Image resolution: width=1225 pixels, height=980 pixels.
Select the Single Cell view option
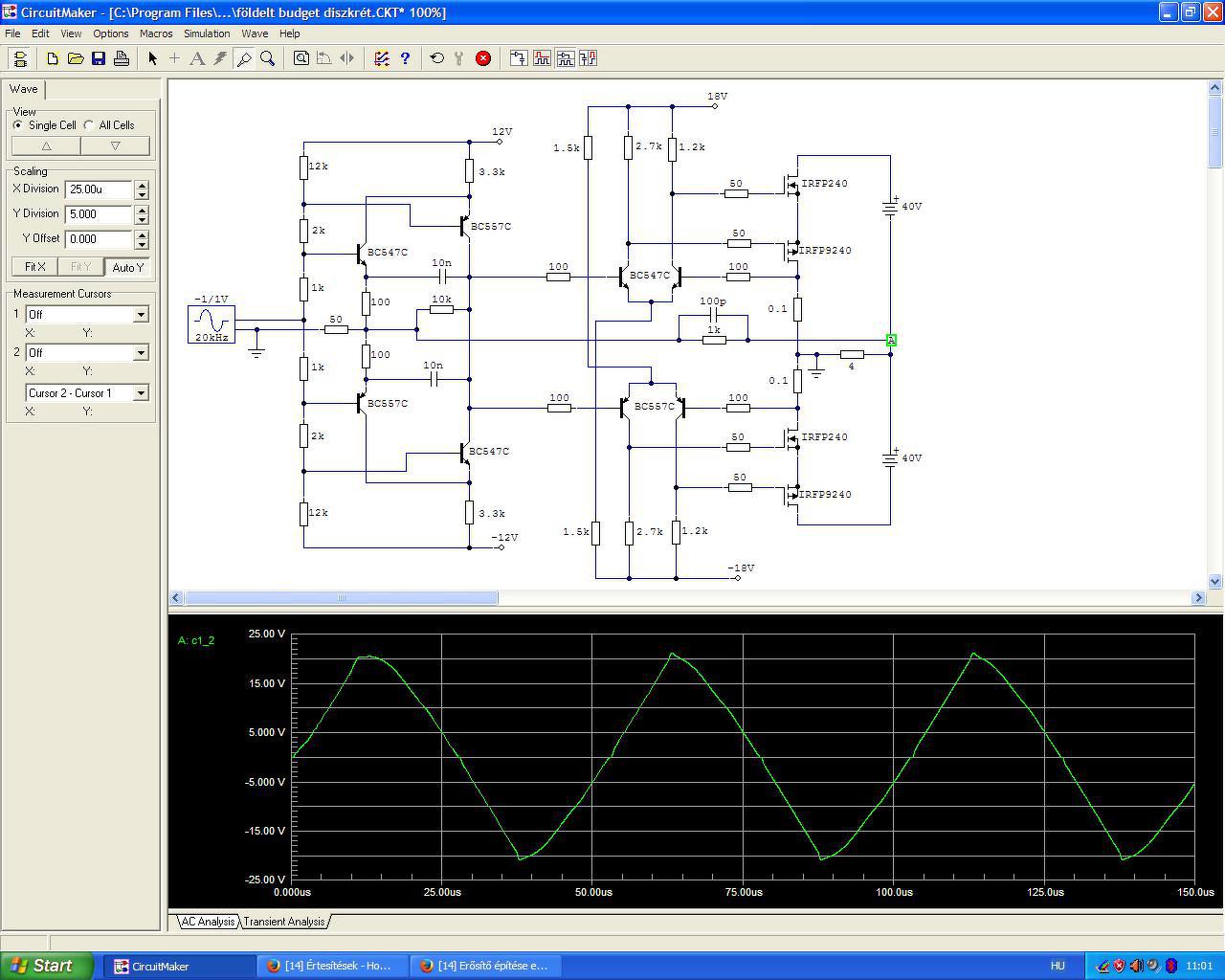pyautogui.click(x=18, y=125)
